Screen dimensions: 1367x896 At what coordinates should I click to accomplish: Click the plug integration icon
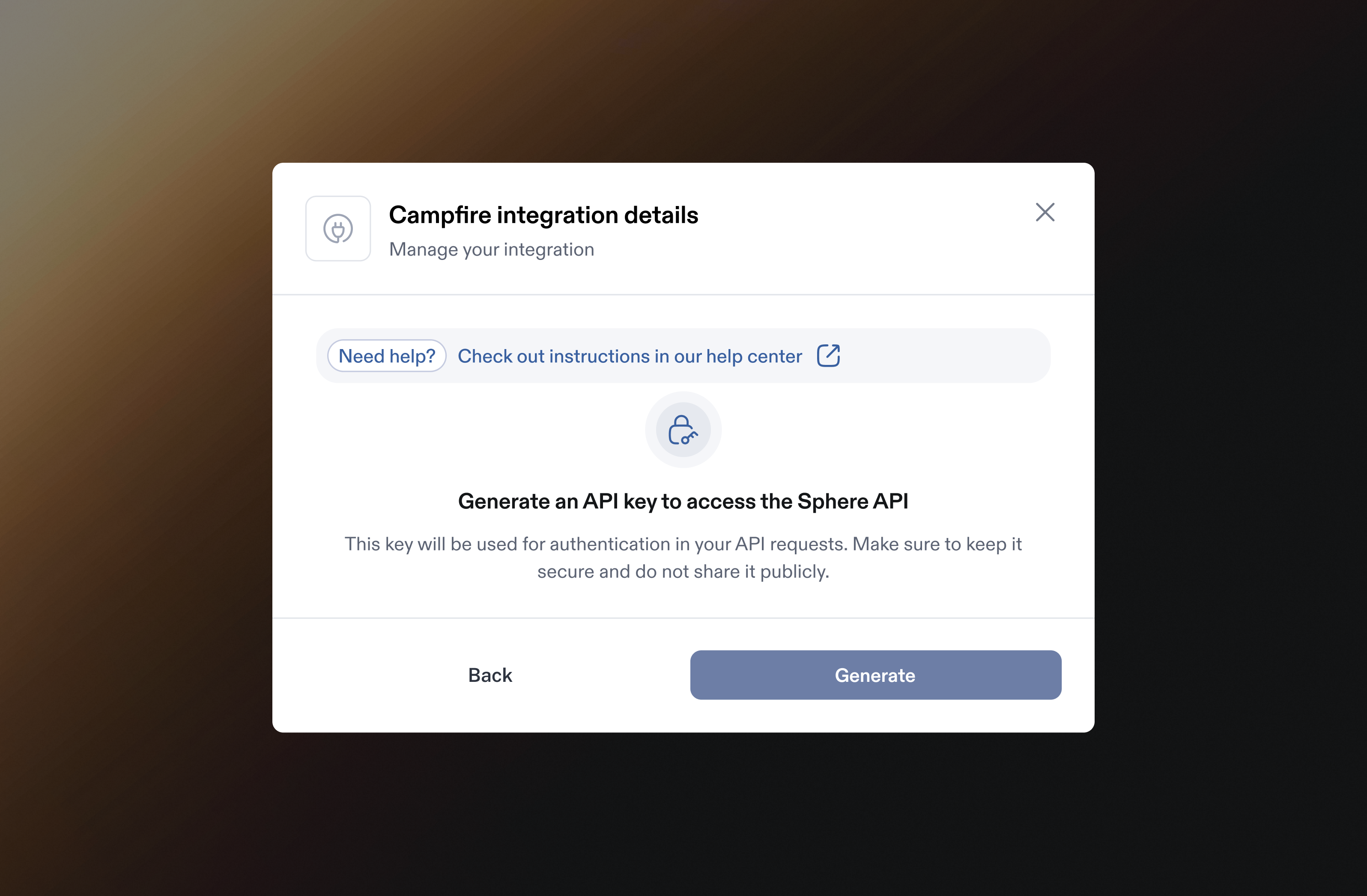tap(338, 229)
